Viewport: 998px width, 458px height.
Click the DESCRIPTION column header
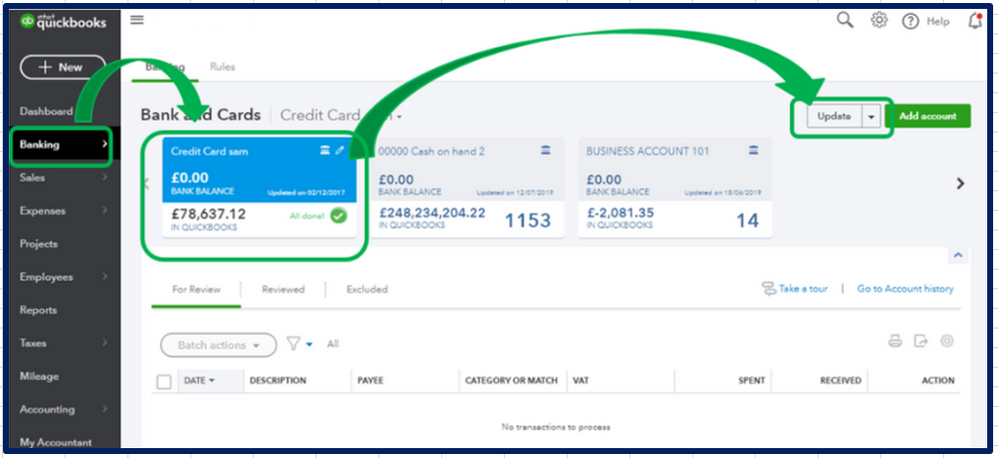point(278,380)
